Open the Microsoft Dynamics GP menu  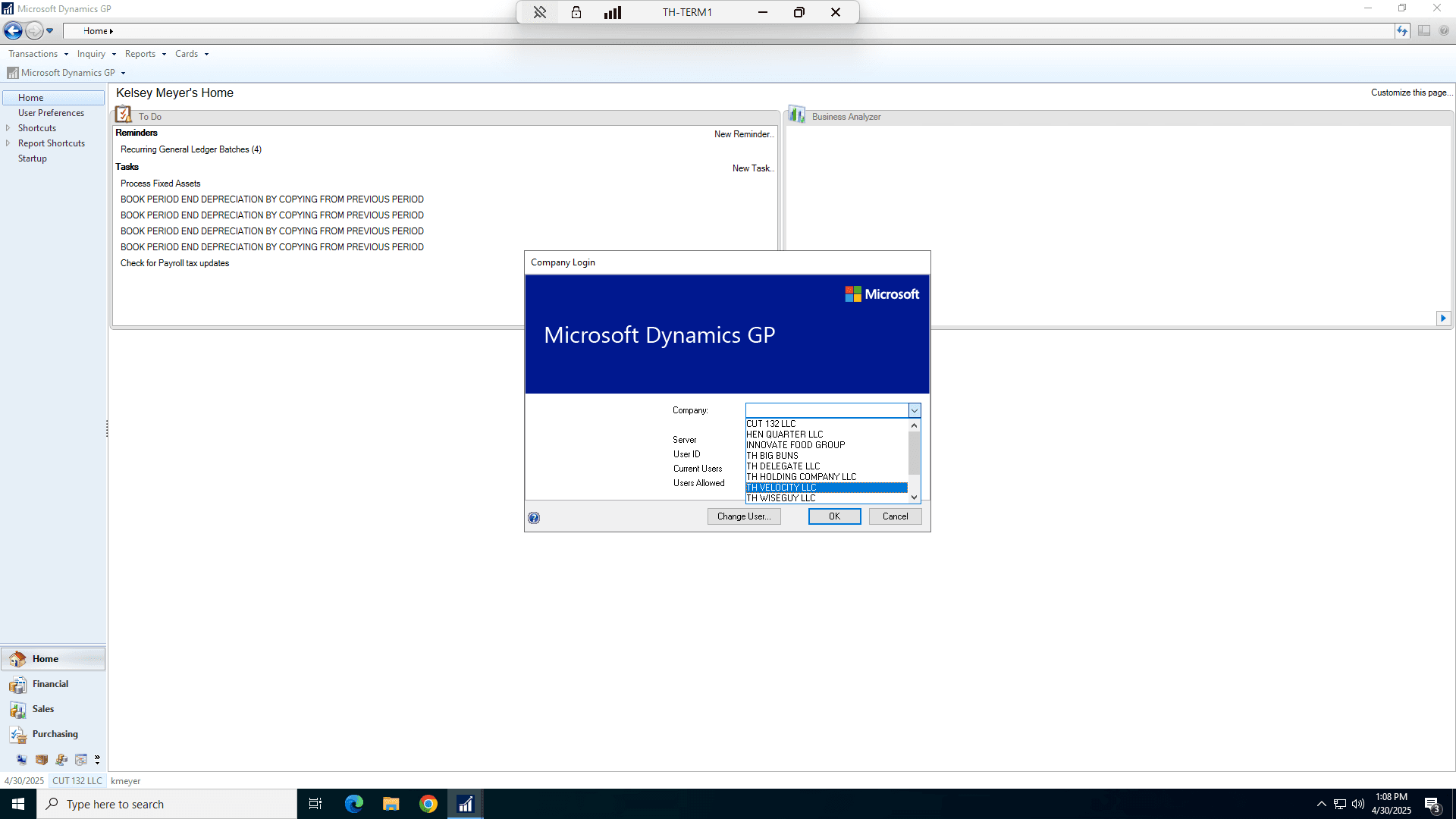[x=66, y=73]
